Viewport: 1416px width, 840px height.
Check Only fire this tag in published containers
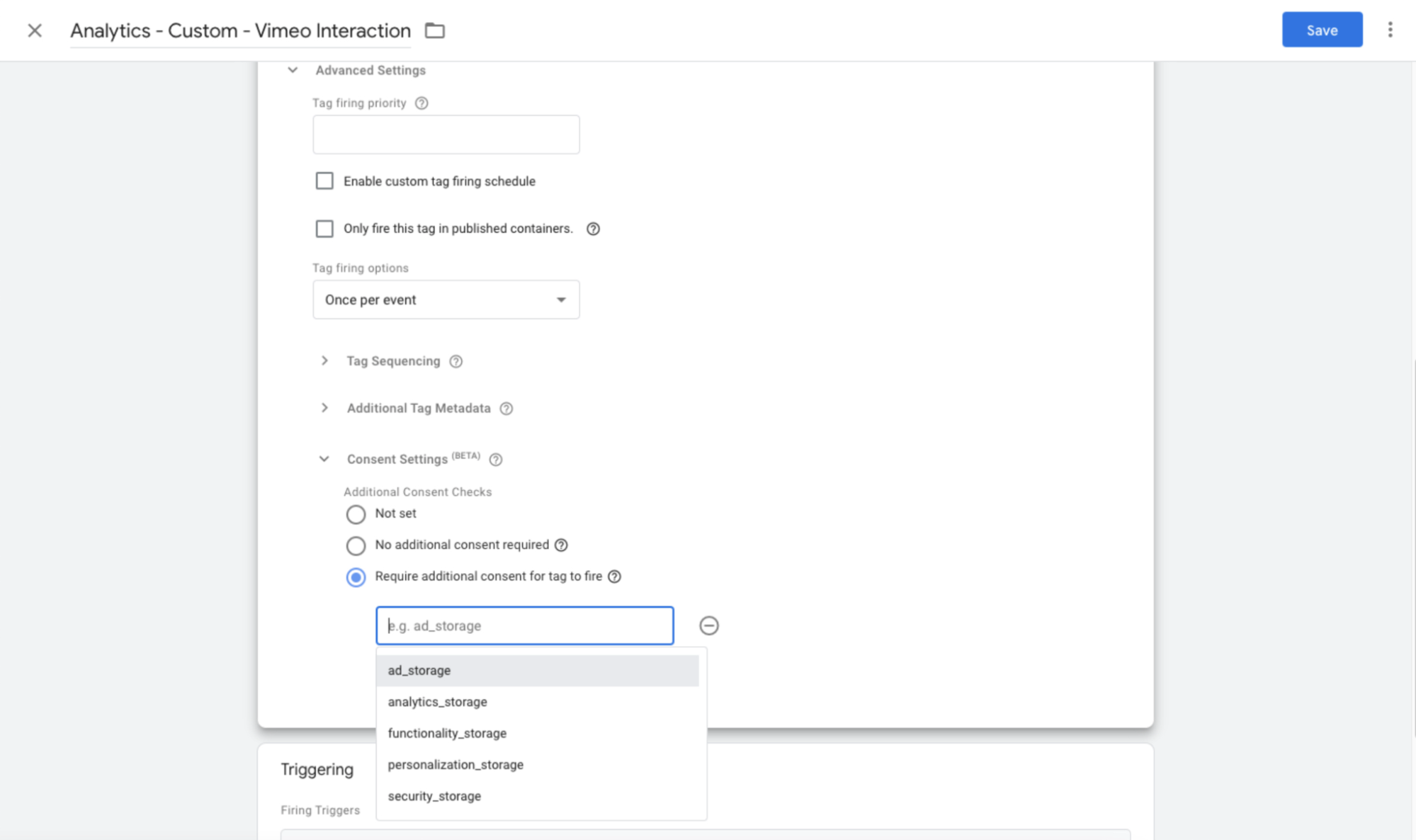tap(324, 229)
